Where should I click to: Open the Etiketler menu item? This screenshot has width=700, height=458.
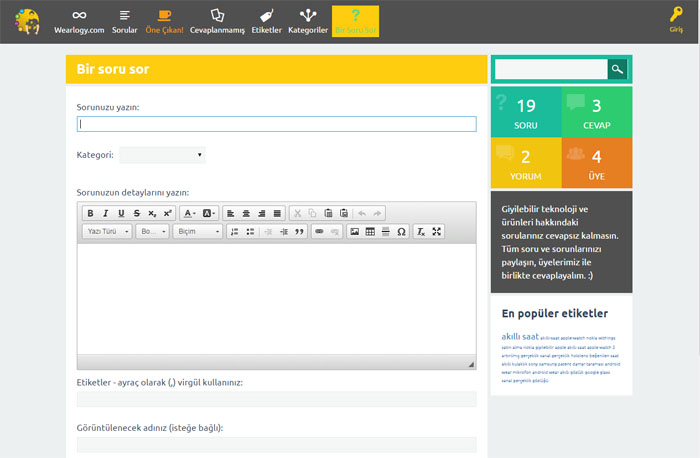pos(266,21)
